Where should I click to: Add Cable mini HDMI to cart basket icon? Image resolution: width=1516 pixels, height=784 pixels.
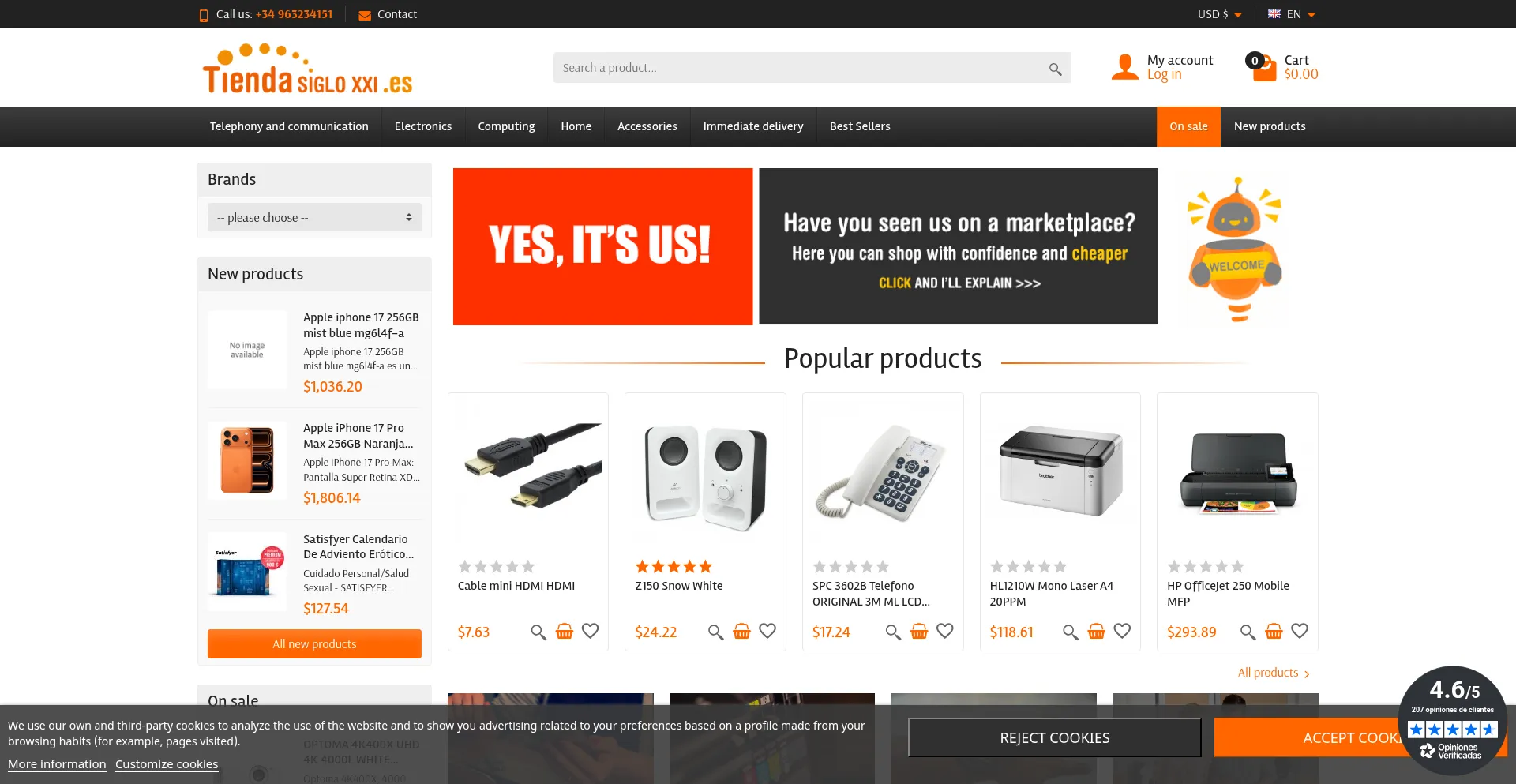pos(565,632)
